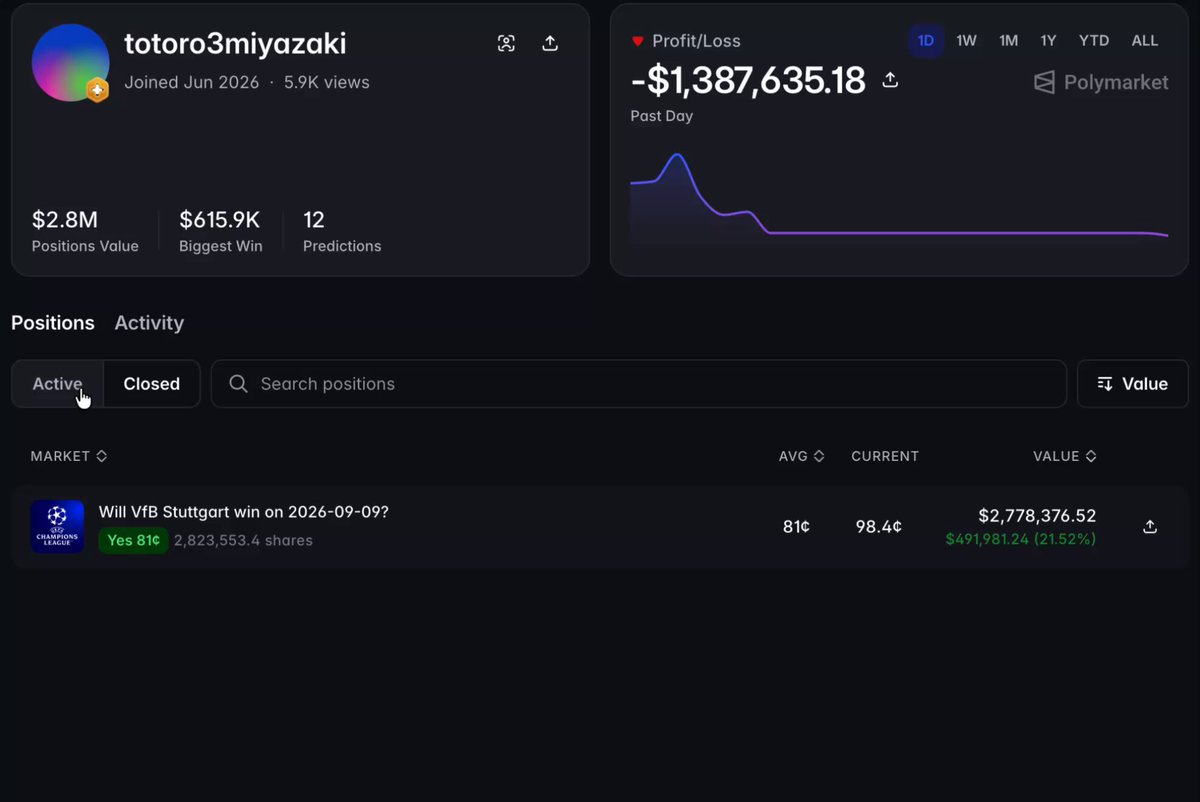
Task: Click the CURRENT column header
Action: (x=885, y=456)
